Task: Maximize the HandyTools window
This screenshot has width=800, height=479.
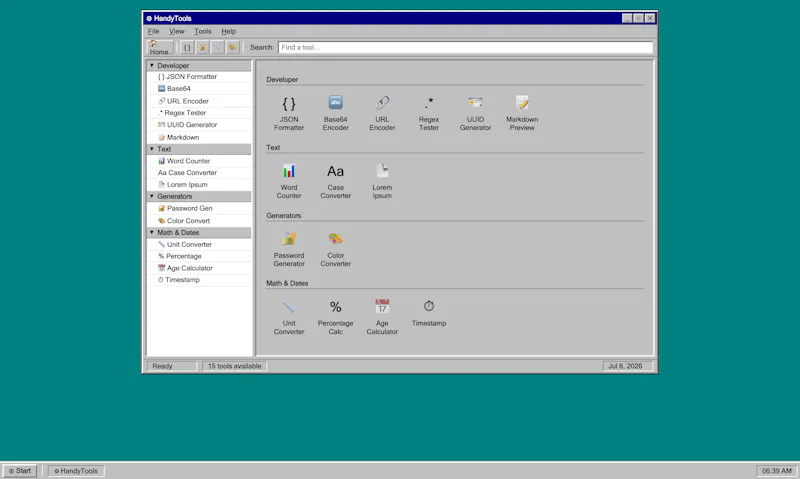Action: click(x=638, y=18)
